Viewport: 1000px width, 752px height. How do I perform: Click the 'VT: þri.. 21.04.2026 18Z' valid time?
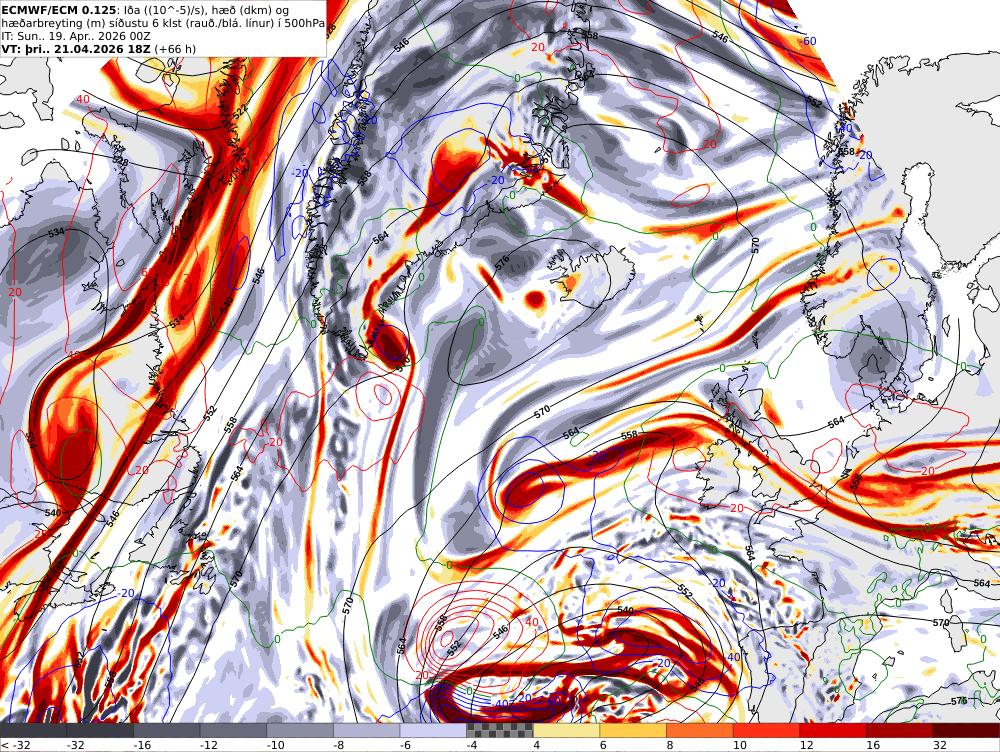76,49
